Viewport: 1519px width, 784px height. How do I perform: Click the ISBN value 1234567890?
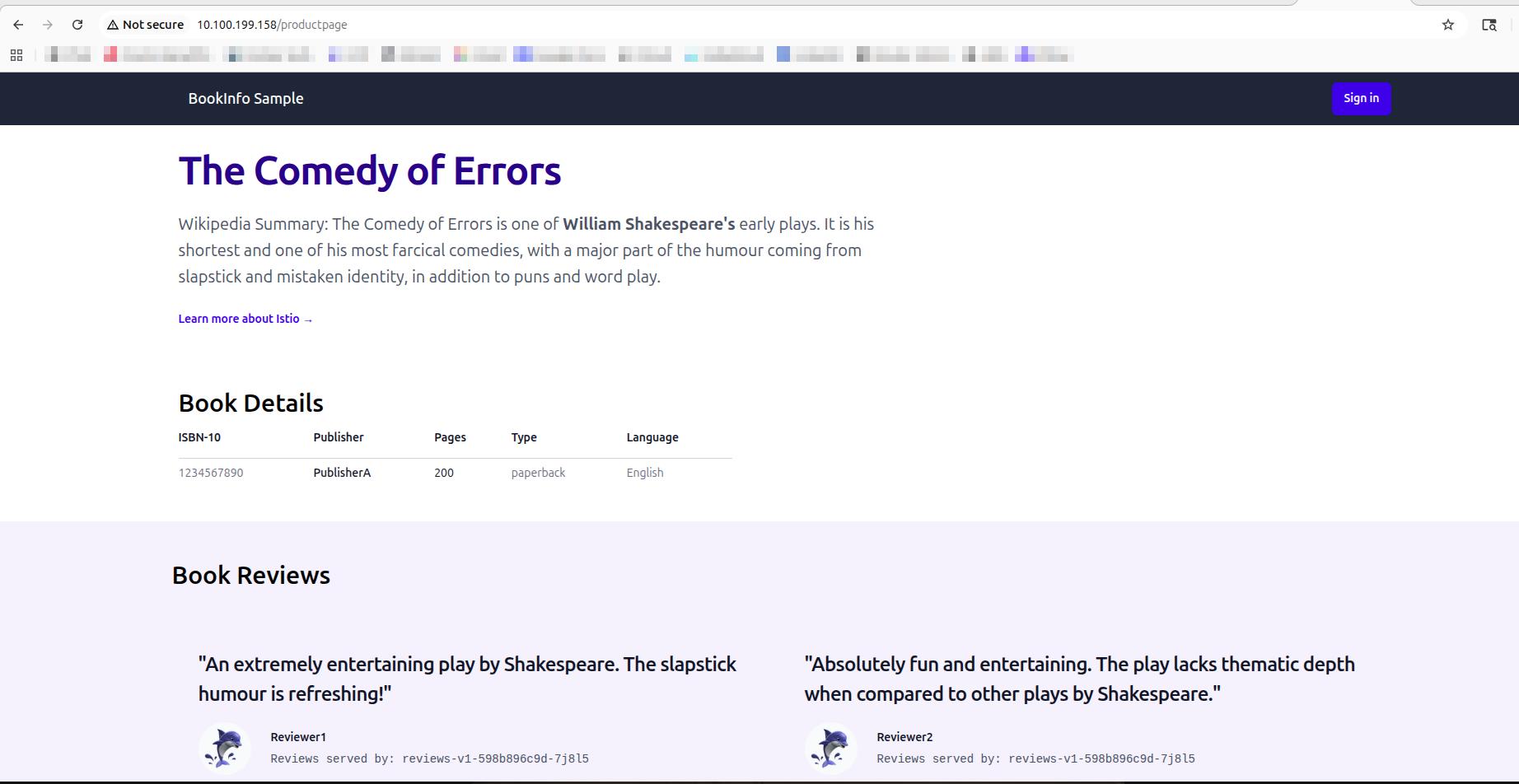click(x=211, y=473)
